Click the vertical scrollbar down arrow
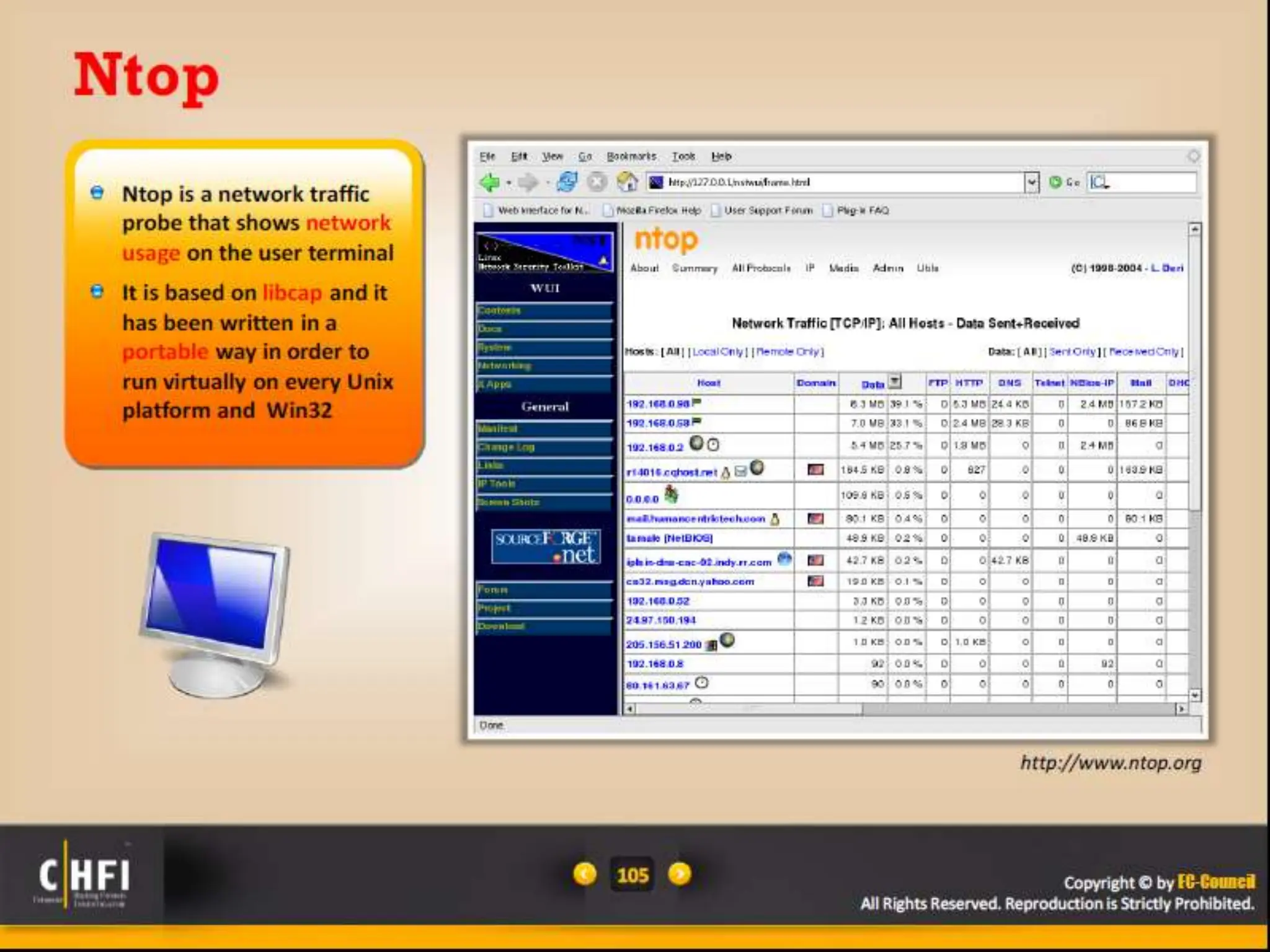Image resolution: width=1270 pixels, height=952 pixels. pos(1194,695)
